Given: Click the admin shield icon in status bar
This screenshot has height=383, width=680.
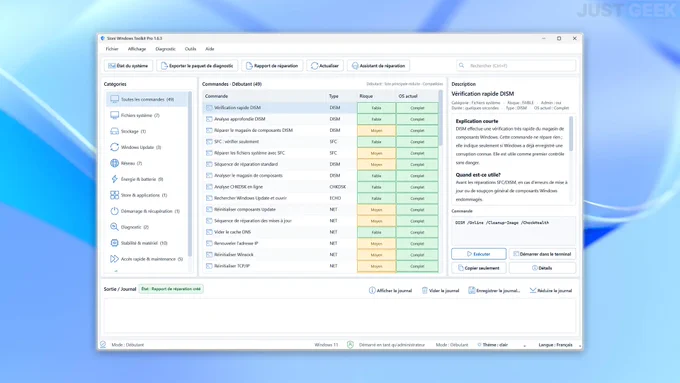Looking at the screenshot, I should pos(350,345).
